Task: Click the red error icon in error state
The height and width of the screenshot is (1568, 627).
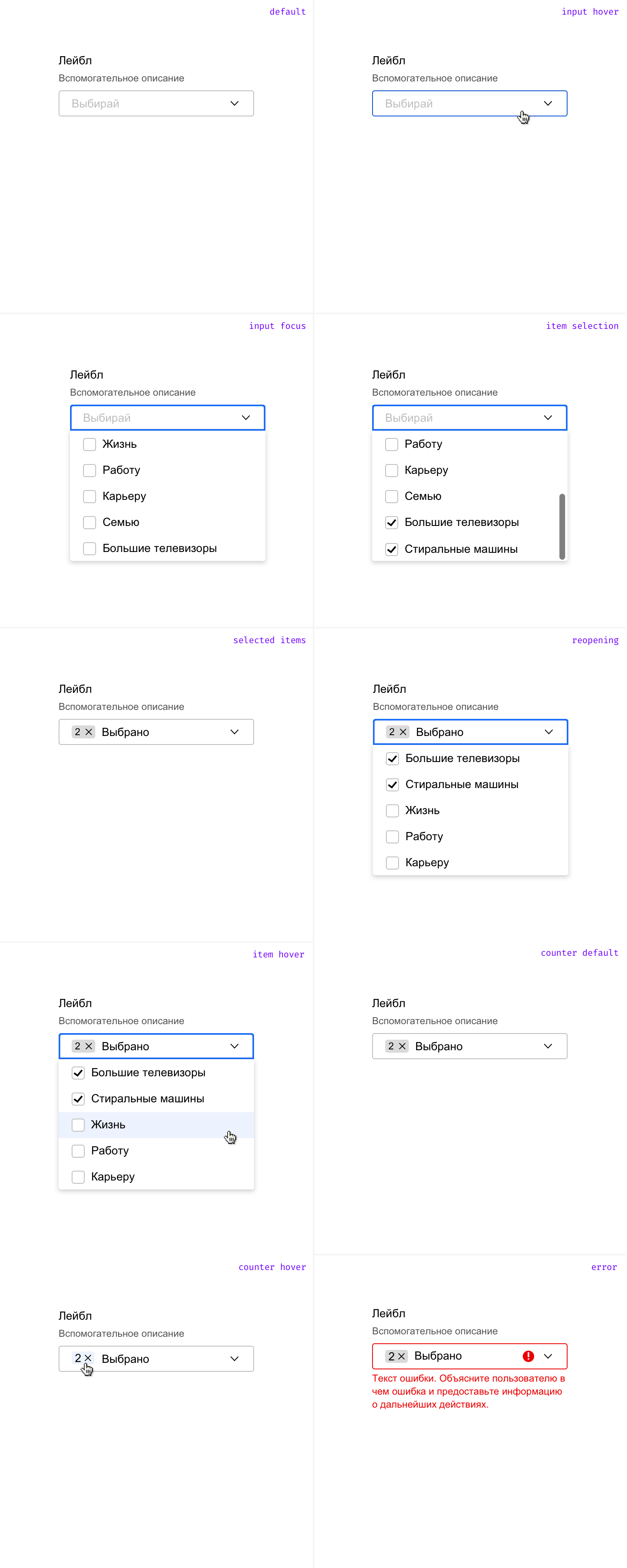Action: click(528, 1356)
